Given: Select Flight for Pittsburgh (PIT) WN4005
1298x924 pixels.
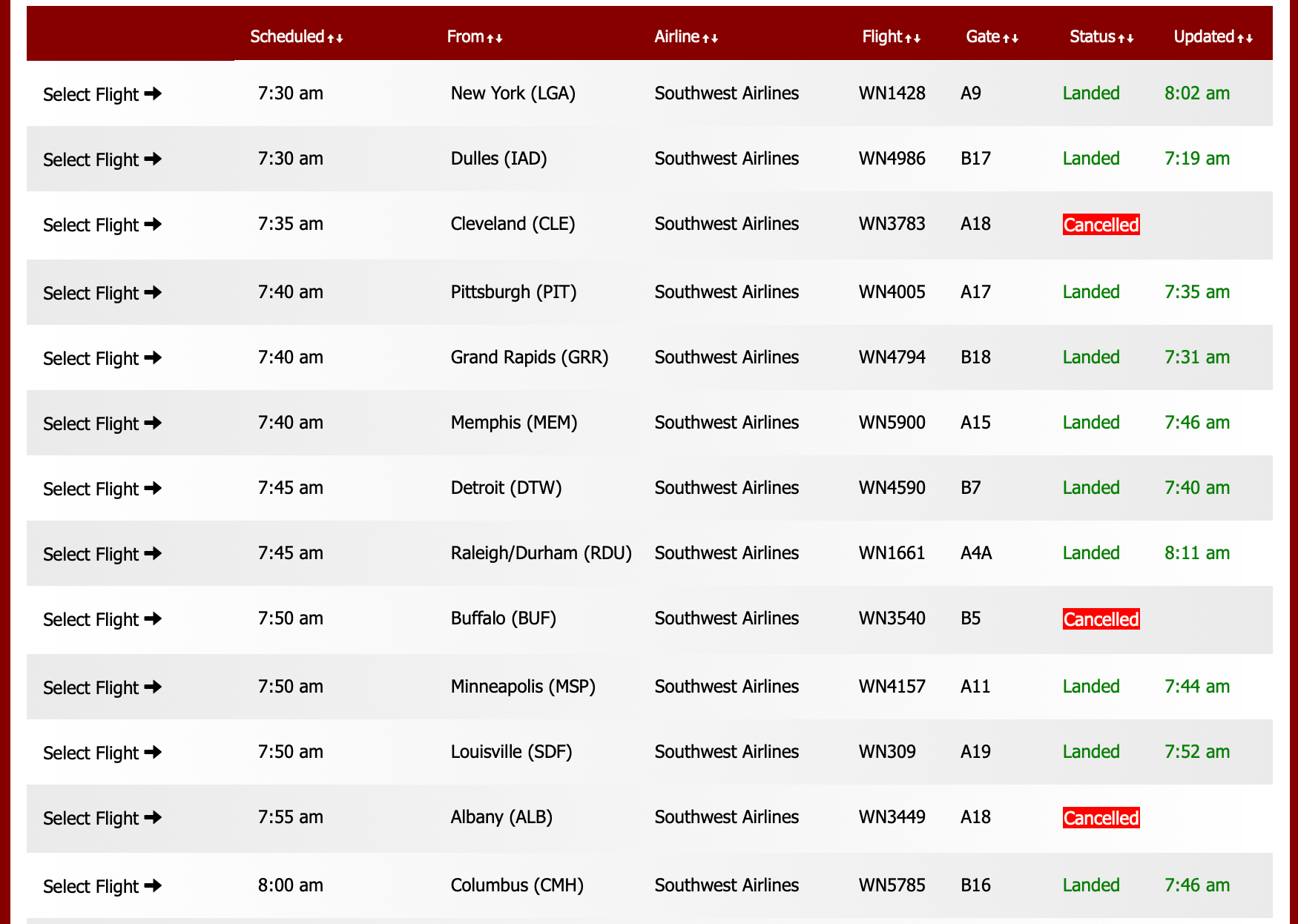Looking at the screenshot, I should [x=102, y=293].
